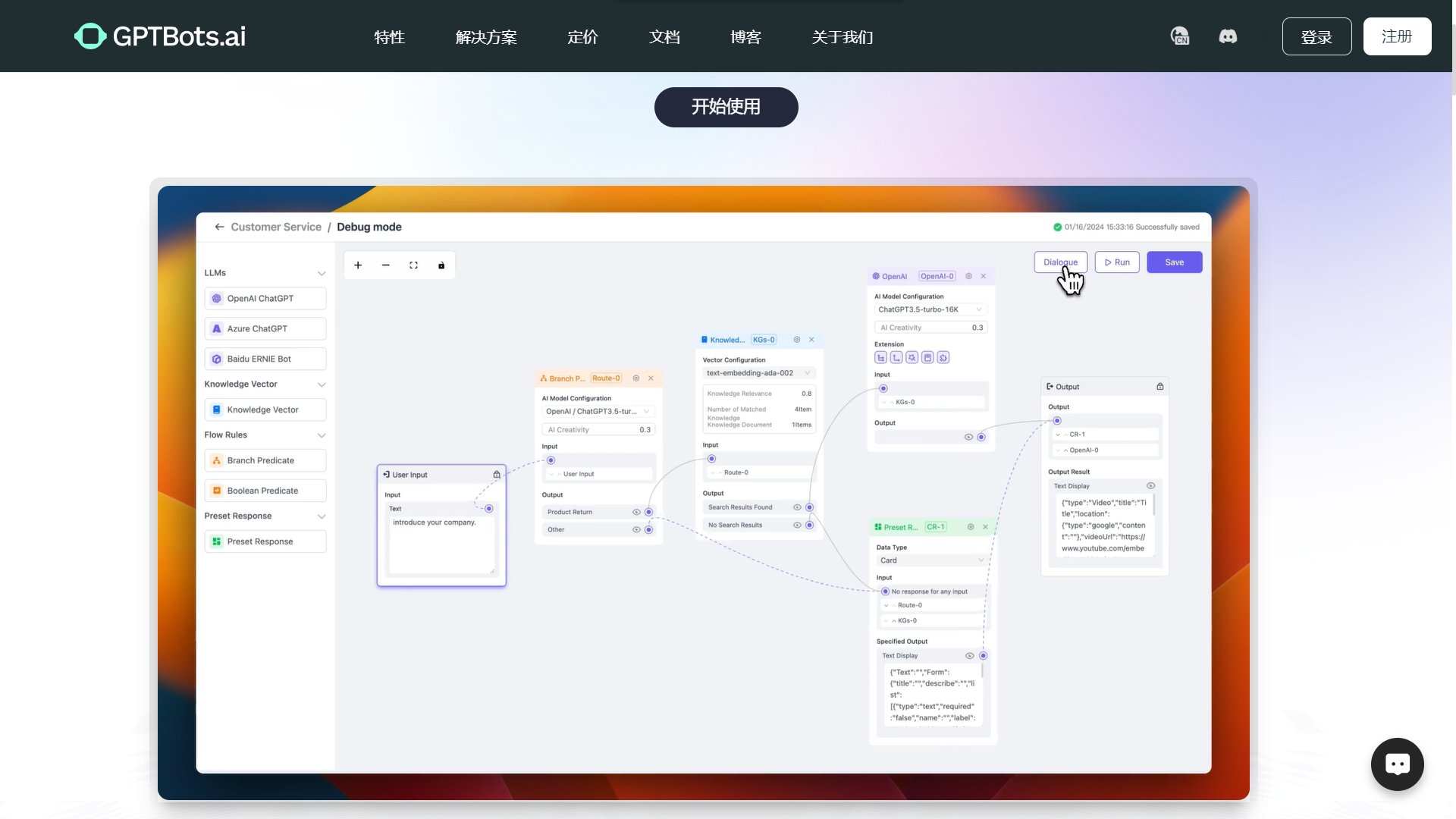Image resolution: width=1456 pixels, height=819 pixels.
Task: Click the Knowledge Vector node icon in sidebar
Action: (x=217, y=409)
